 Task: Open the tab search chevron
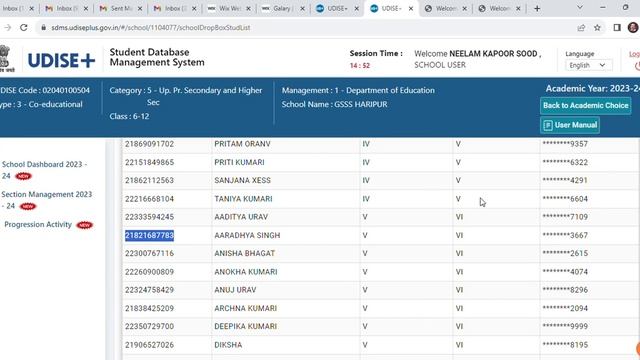pyautogui.click(x=580, y=8)
